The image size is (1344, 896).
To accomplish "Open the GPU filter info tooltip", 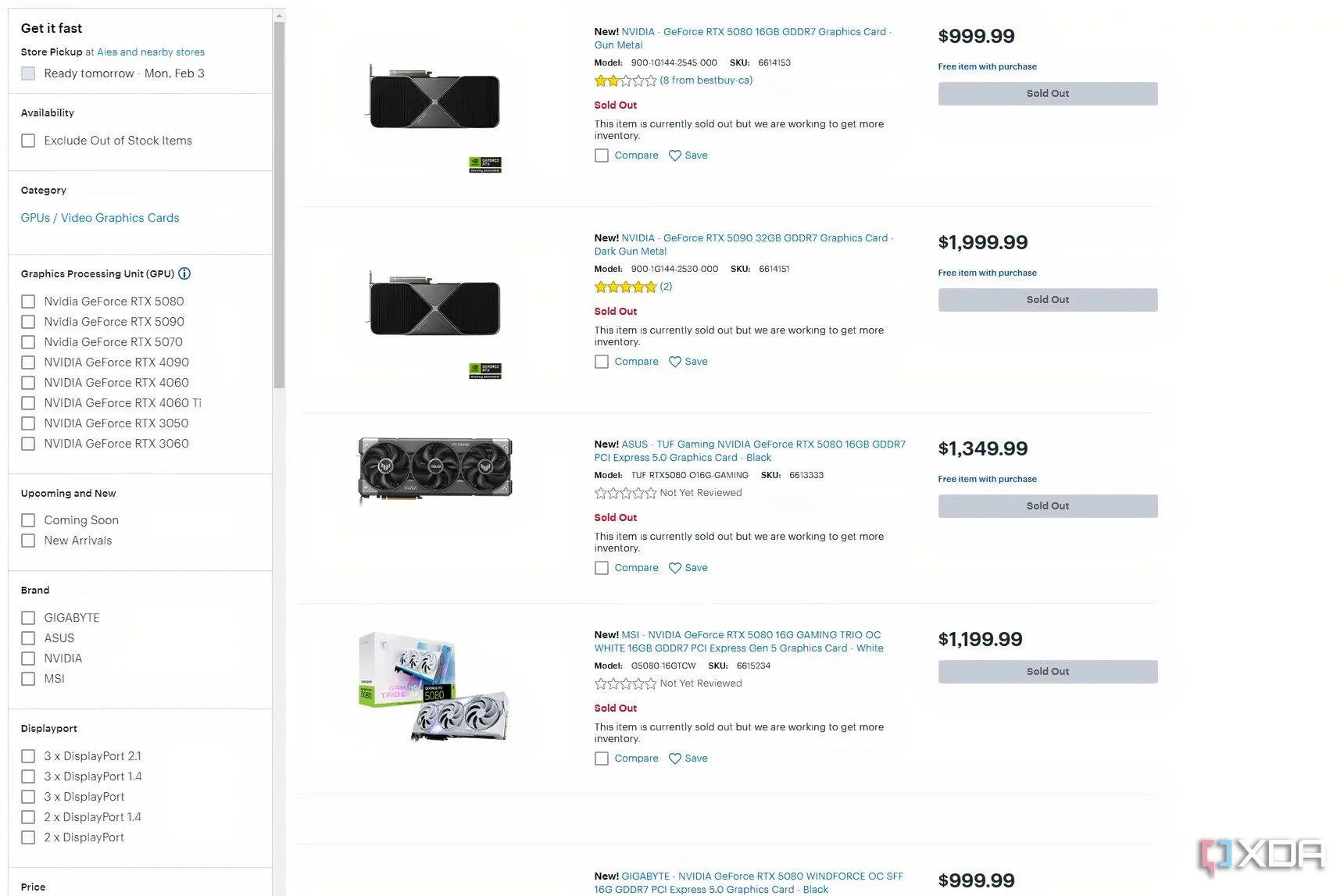I will coord(184,273).
